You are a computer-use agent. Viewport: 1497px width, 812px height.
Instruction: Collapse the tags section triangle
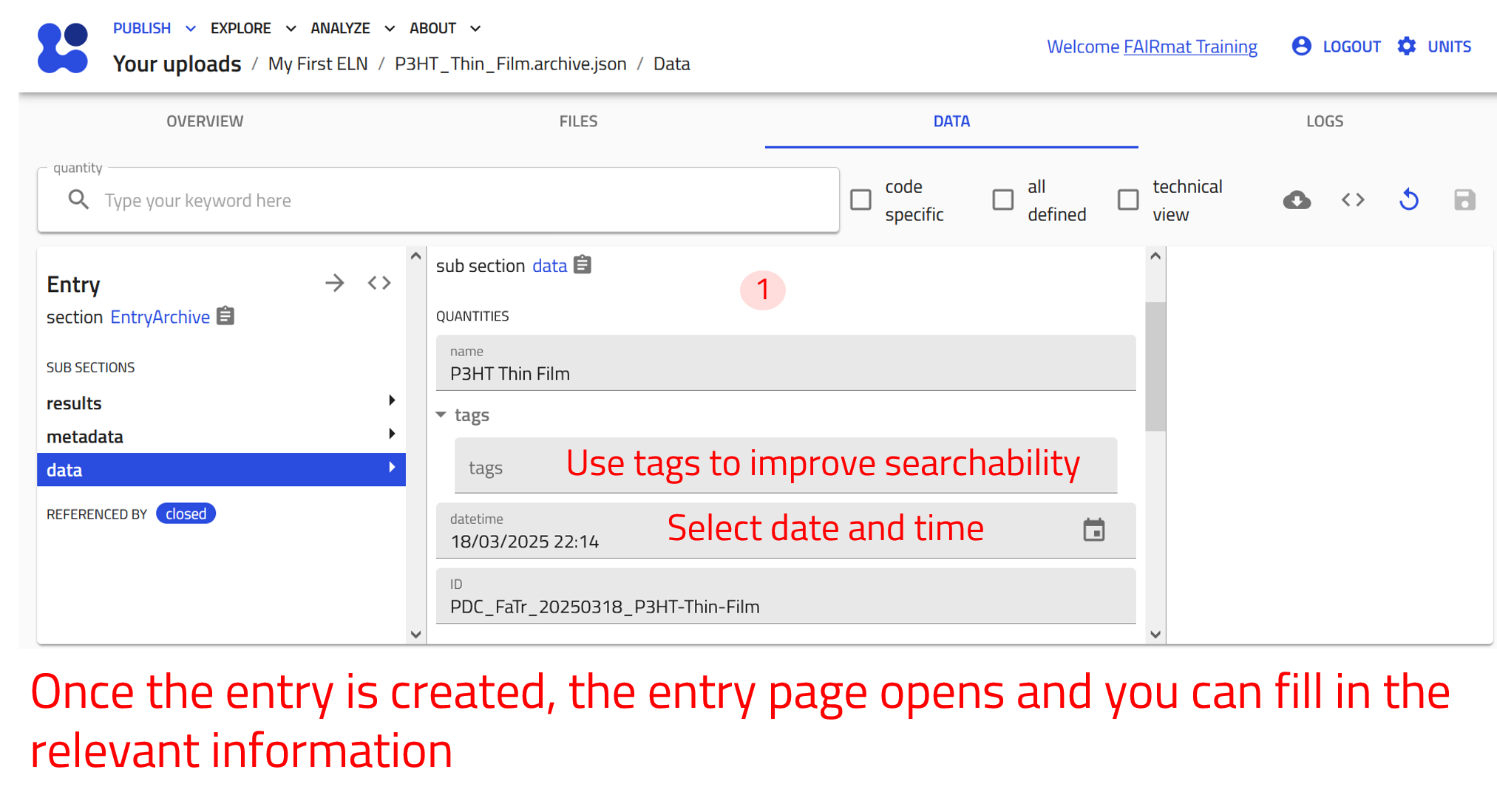click(x=441, y=414)
